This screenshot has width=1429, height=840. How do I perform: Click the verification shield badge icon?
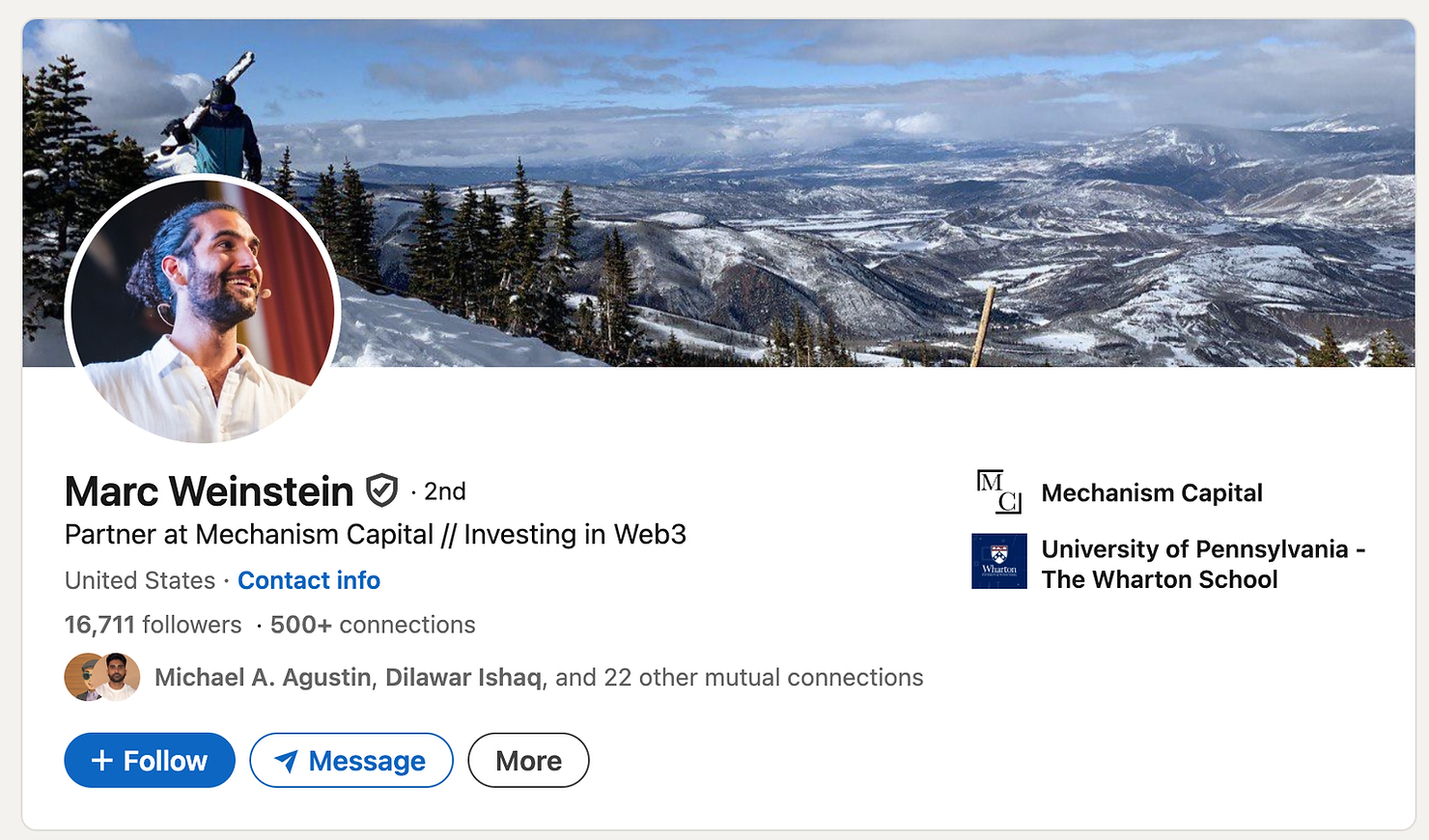coord(381,490)
